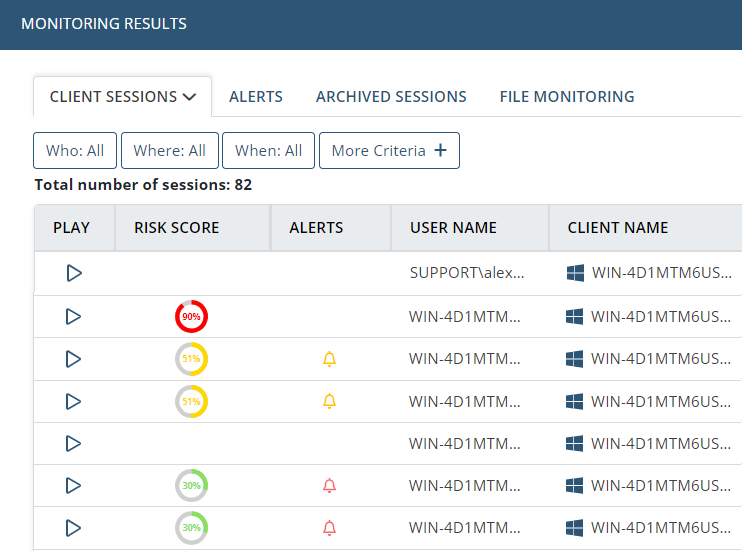This screenshot has height=551, width=742.
Task: Open the When: All filter
Action: point(268,151)
